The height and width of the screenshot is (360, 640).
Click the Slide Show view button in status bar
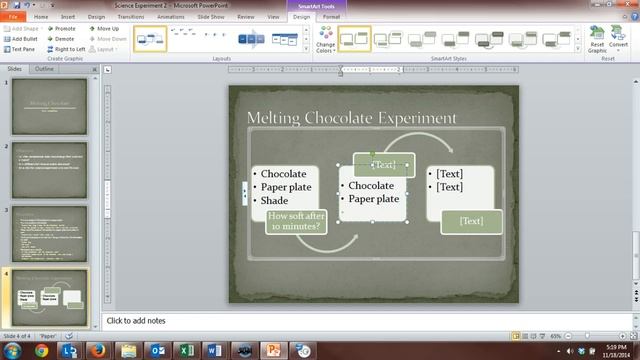(542, 336)
